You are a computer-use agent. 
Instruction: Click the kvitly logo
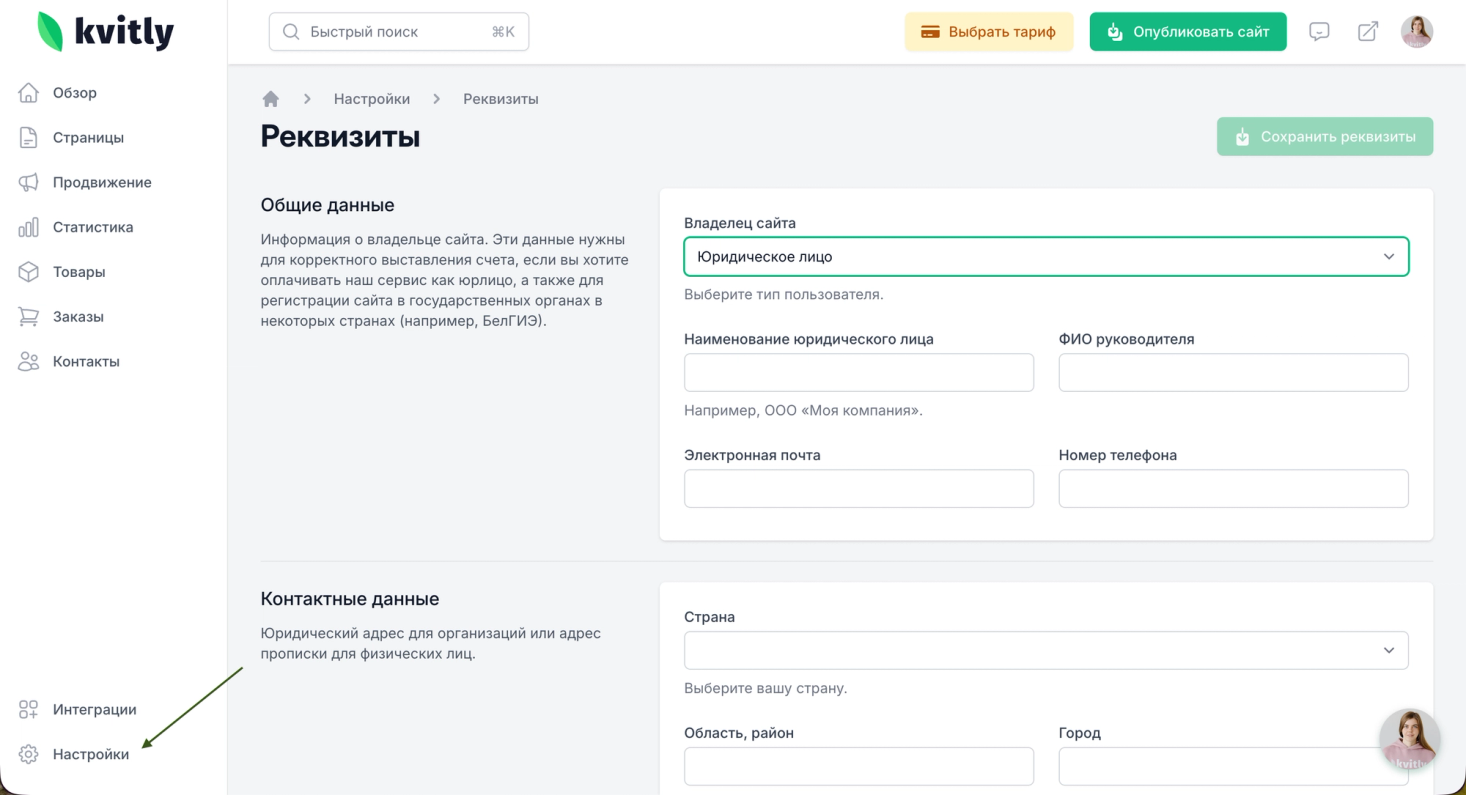(x=106, y=32)
